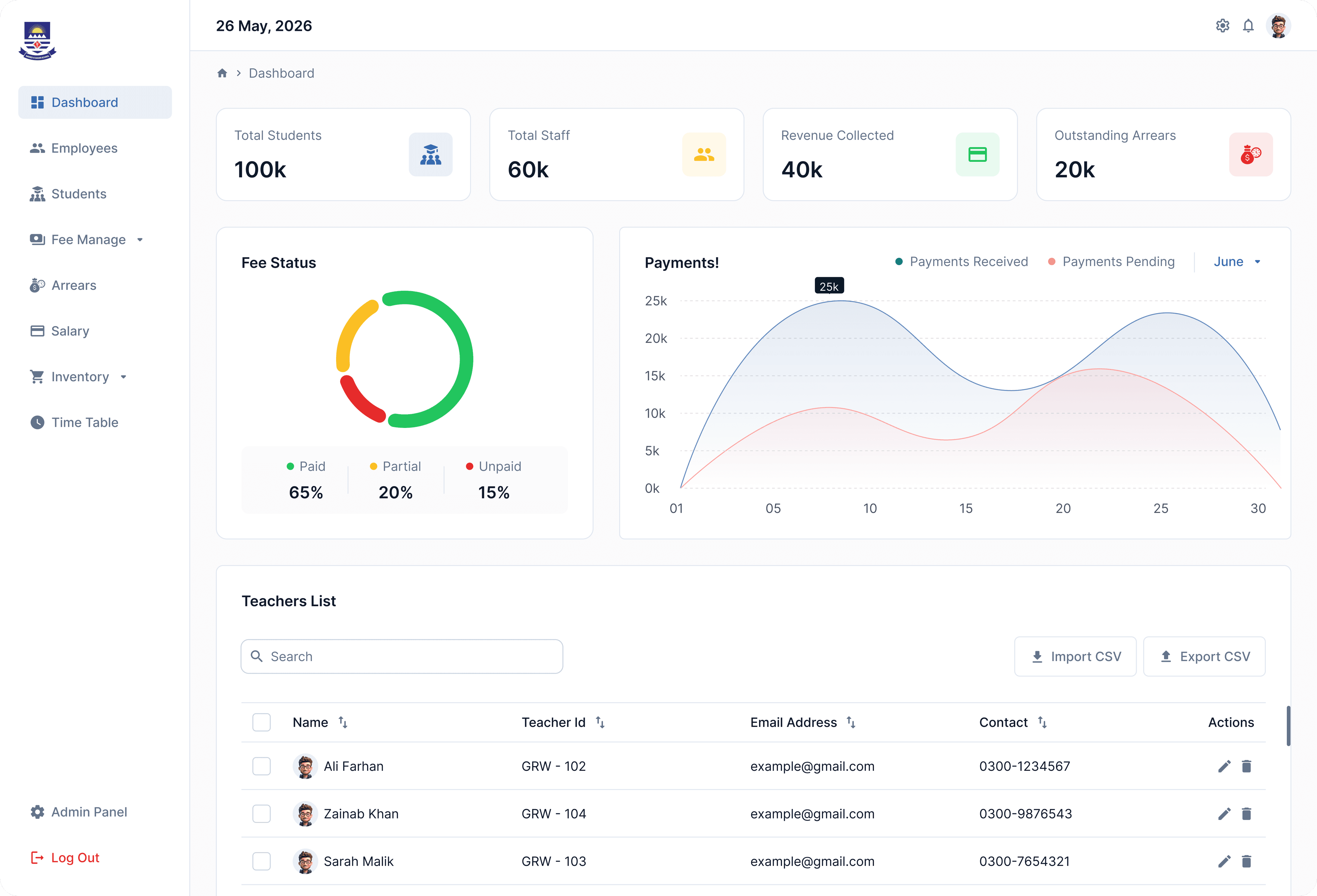Viewport: 1317px width, 896px height.
Task: Open the Time Table sidebar item
Action: [x=74, y=422]
